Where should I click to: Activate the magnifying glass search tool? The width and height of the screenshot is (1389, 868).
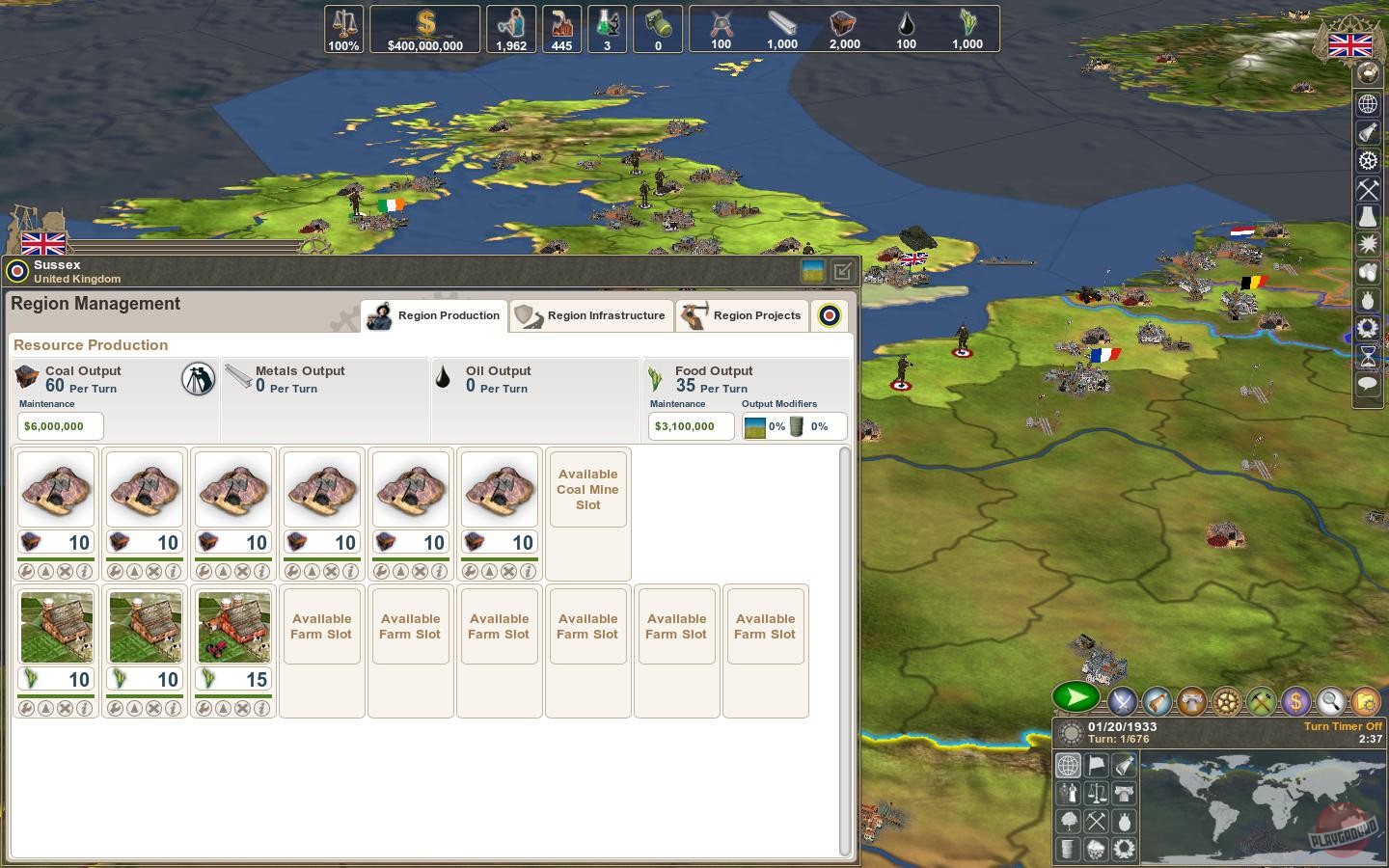[x=1329, y=701]
